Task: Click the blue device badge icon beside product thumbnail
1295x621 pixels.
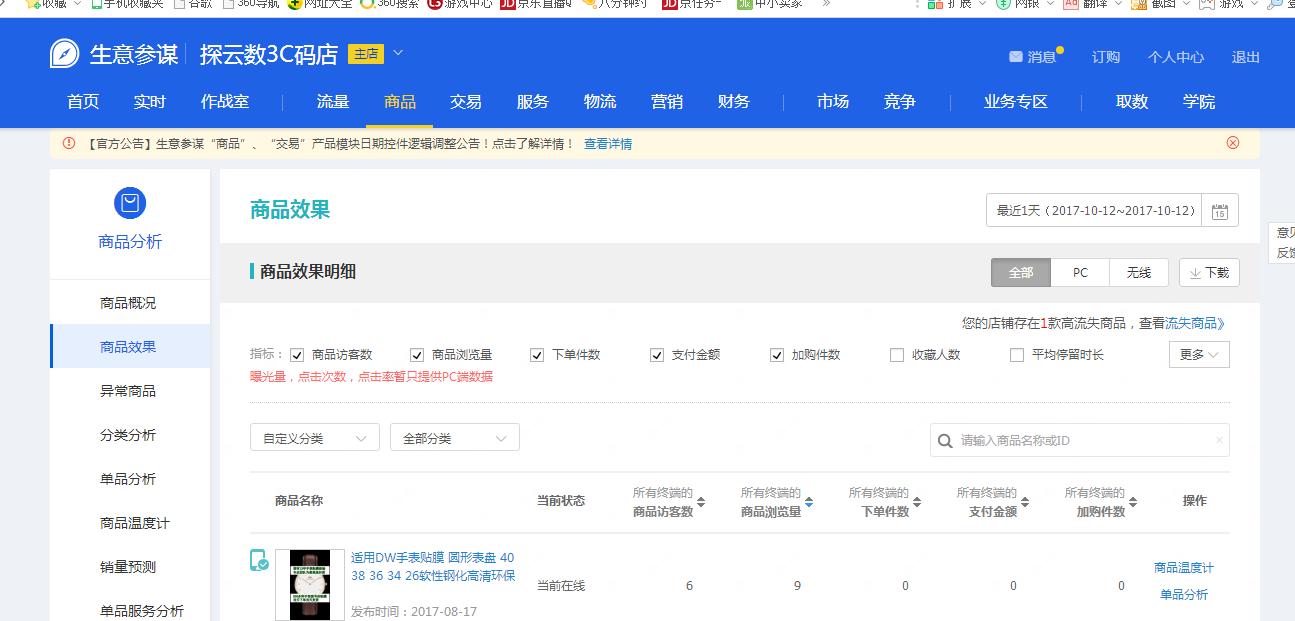Action: tap(260, 562)
